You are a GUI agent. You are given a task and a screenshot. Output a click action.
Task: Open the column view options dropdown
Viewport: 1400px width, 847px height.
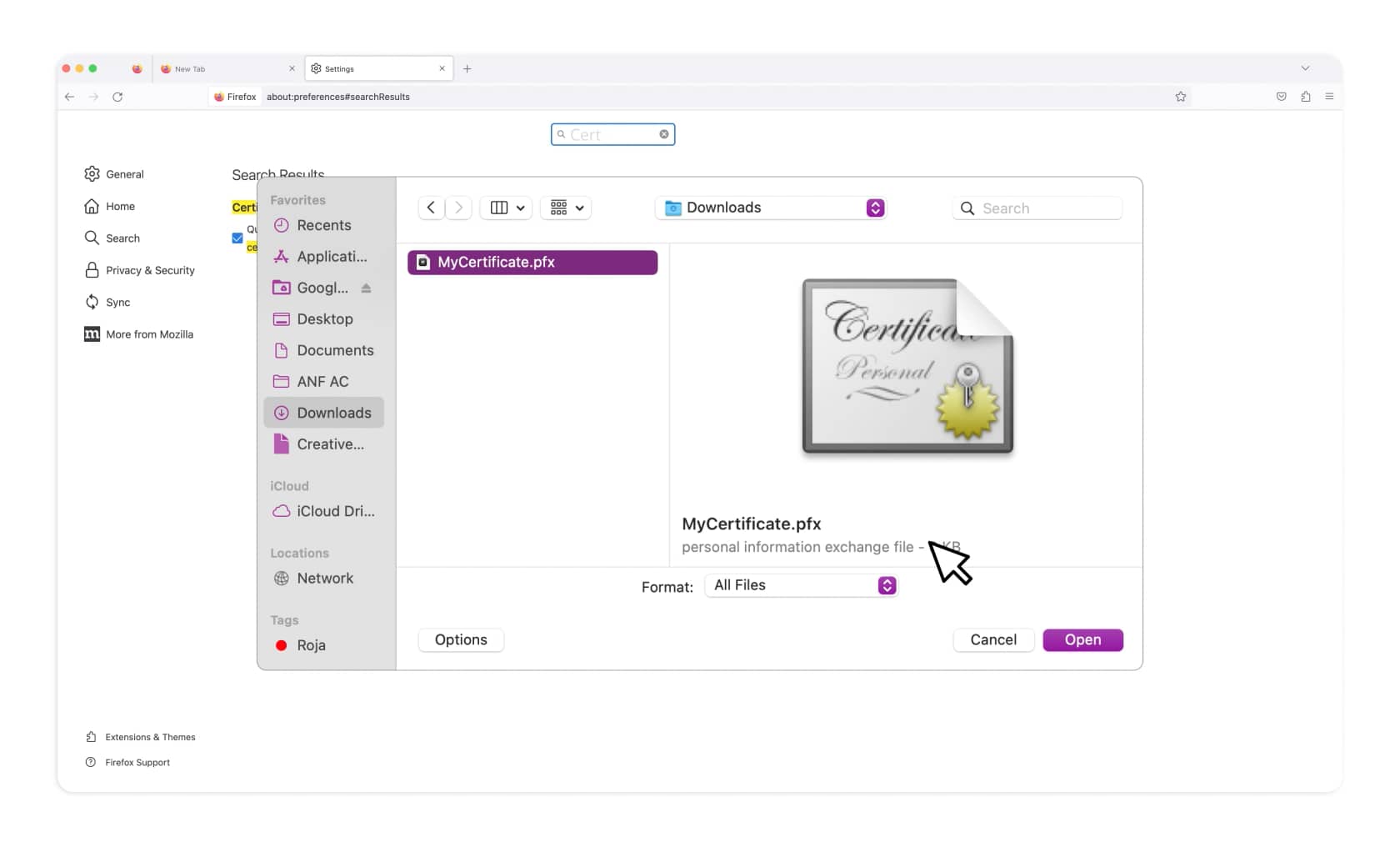pyautogui.click(x=505, y=208)
